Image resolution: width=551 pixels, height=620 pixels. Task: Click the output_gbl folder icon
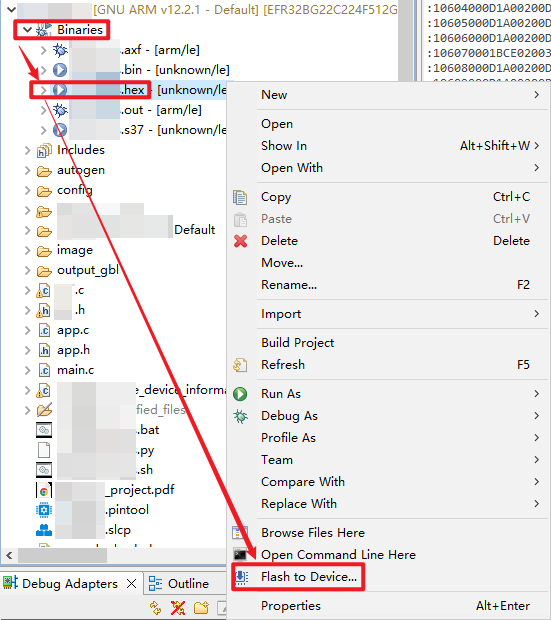(44, 270)
